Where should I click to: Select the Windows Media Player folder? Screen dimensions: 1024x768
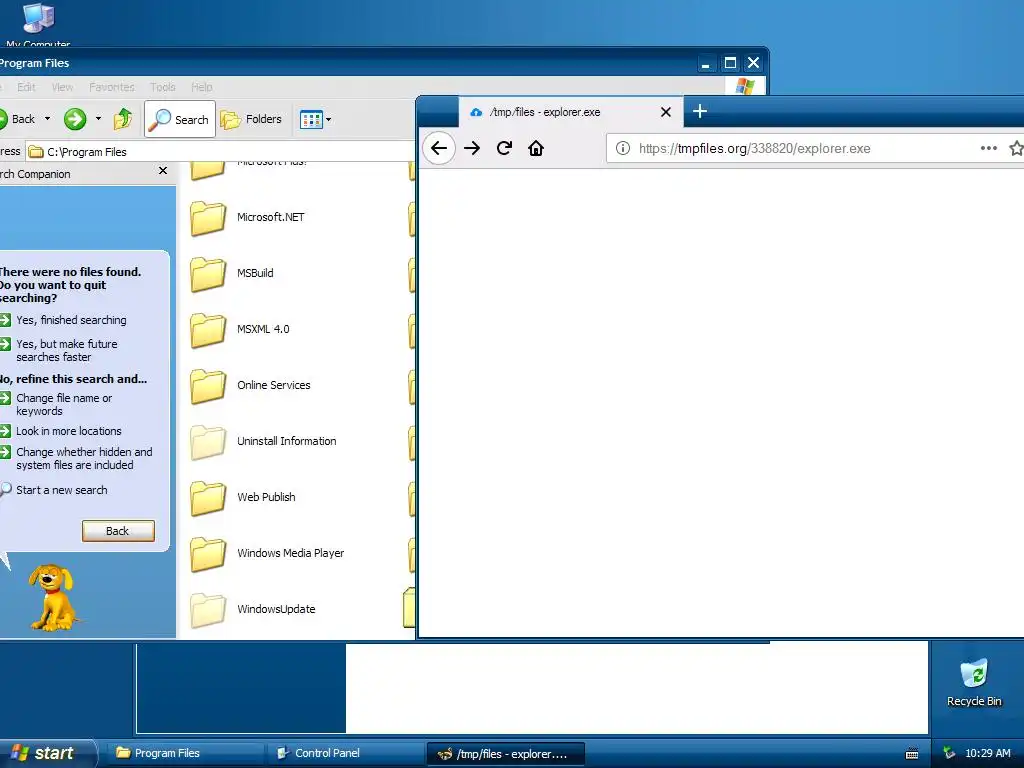click(267, 553)
